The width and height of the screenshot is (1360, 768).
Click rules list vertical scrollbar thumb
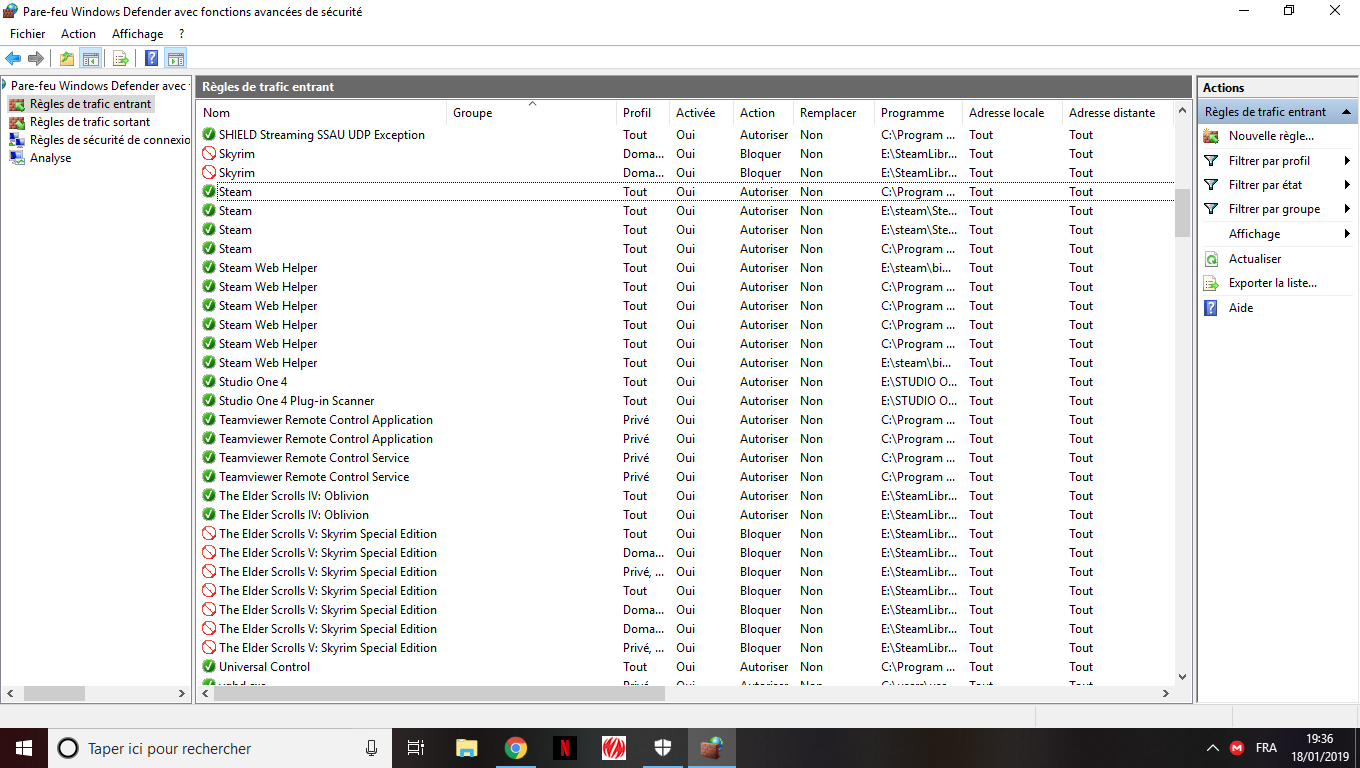point(1182,212)
